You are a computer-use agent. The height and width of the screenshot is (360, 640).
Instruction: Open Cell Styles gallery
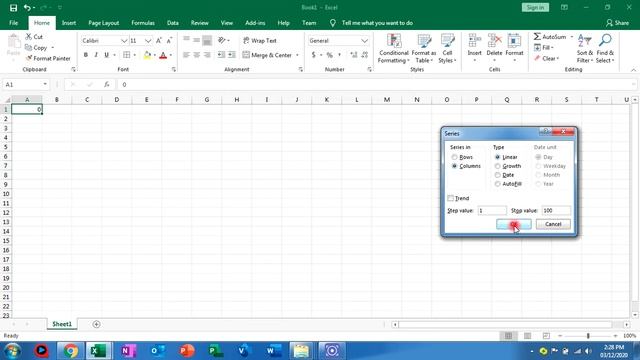(447, 49)
